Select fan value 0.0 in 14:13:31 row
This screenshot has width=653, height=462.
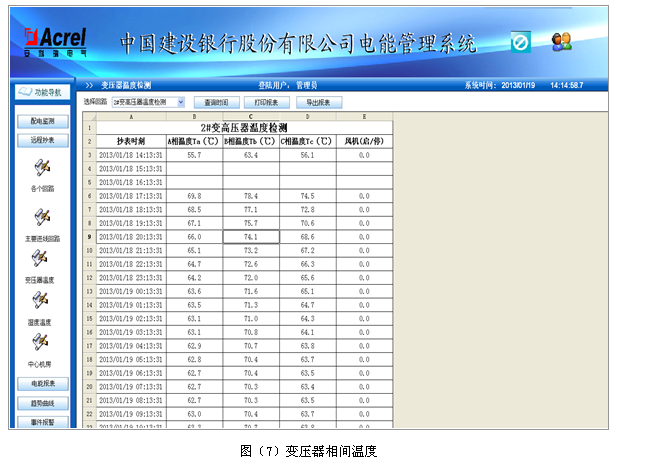click(x=364, y=155)
